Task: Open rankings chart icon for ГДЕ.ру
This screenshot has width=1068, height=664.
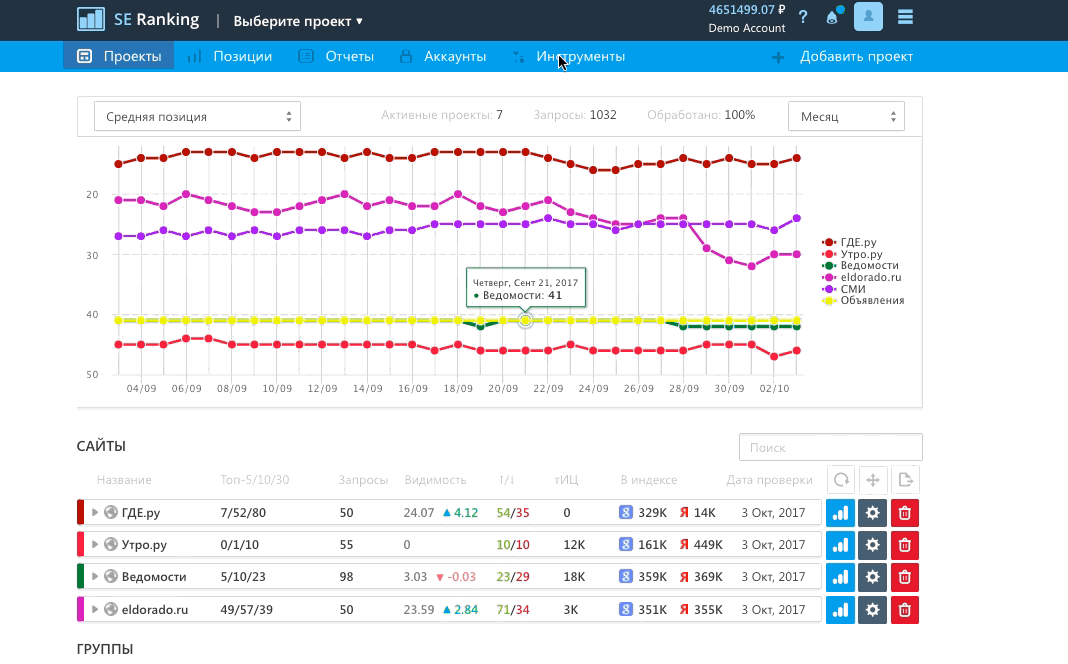Action: pos(840,513)
